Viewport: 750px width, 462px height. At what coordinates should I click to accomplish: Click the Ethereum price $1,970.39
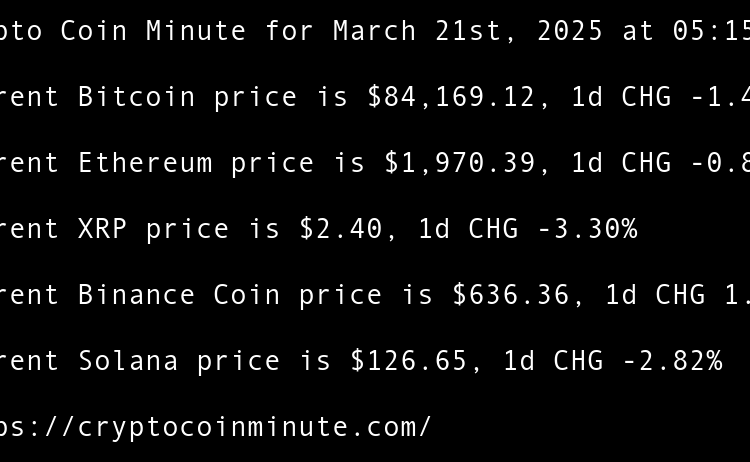pyautogui.click(x=460, y=163)
